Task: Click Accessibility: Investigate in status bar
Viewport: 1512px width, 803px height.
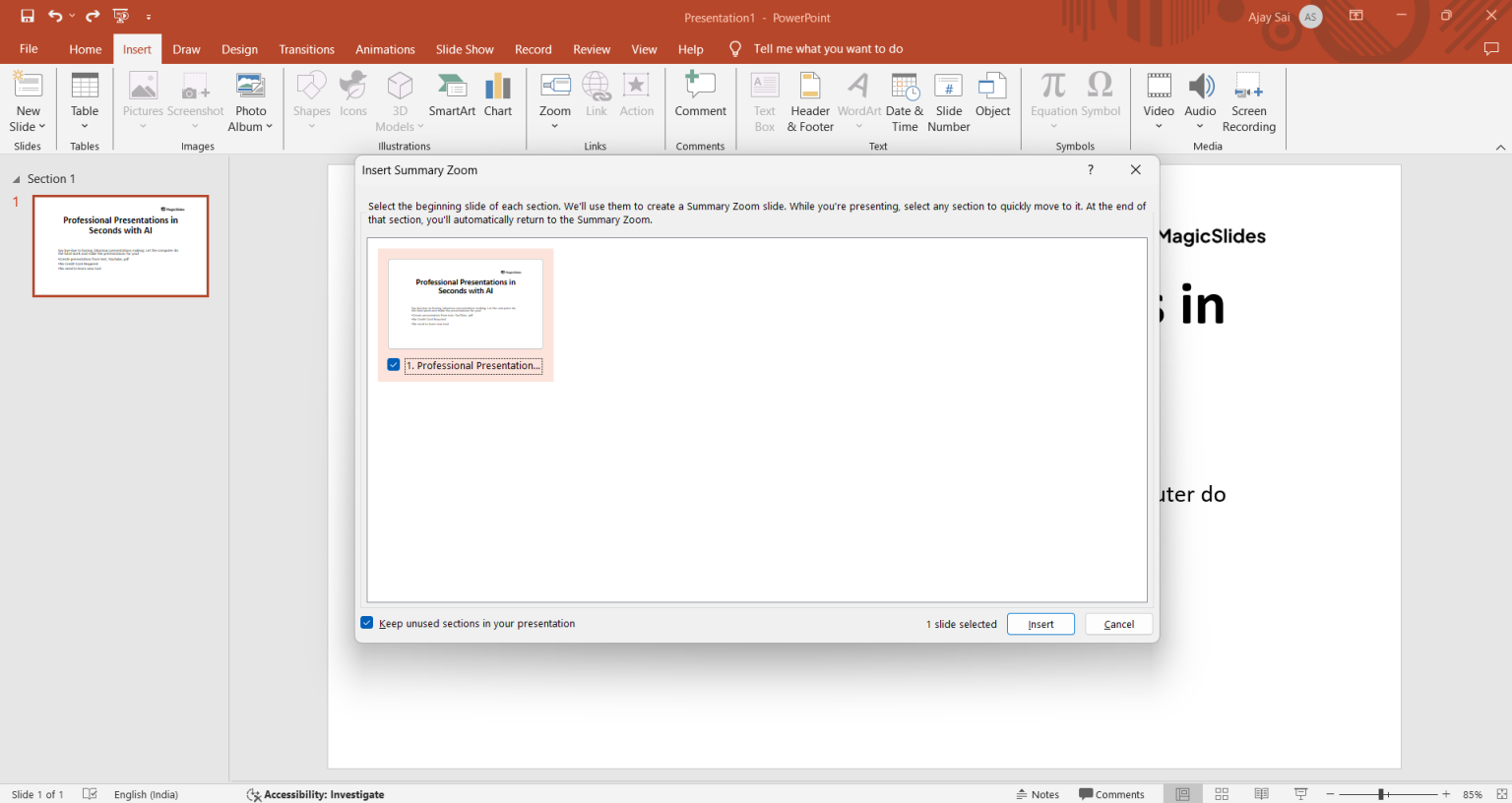Action: [315, 794]
